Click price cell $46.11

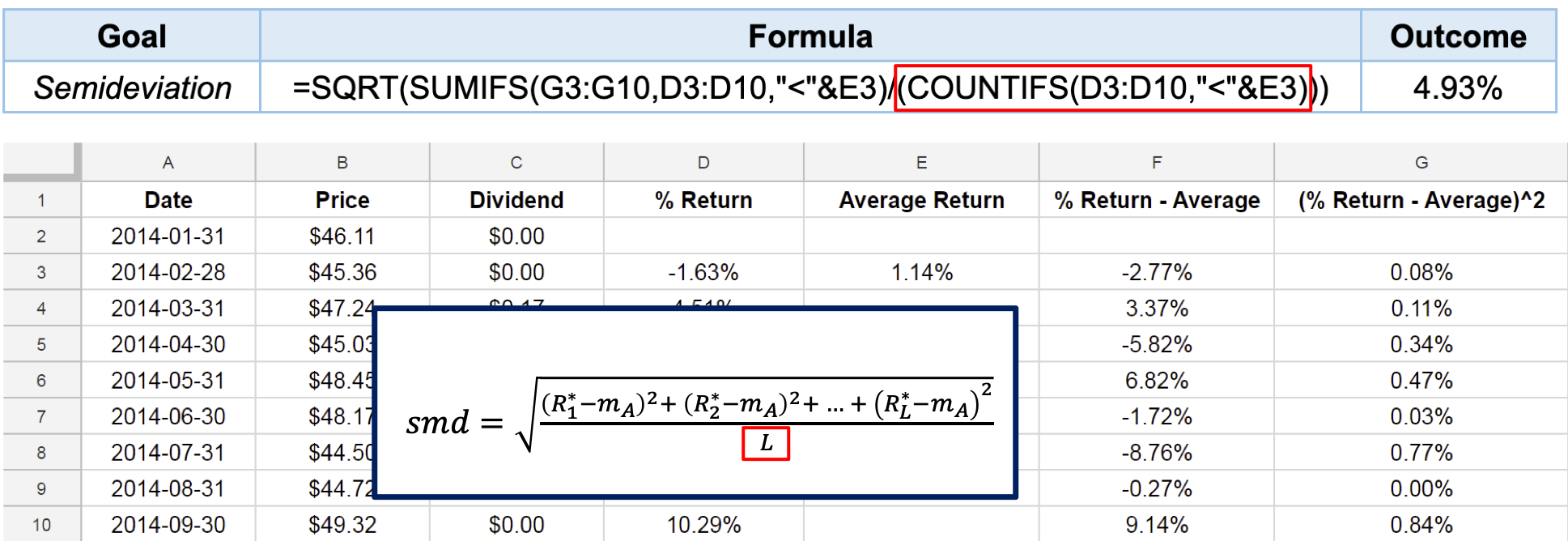click(x=342, y=236)
